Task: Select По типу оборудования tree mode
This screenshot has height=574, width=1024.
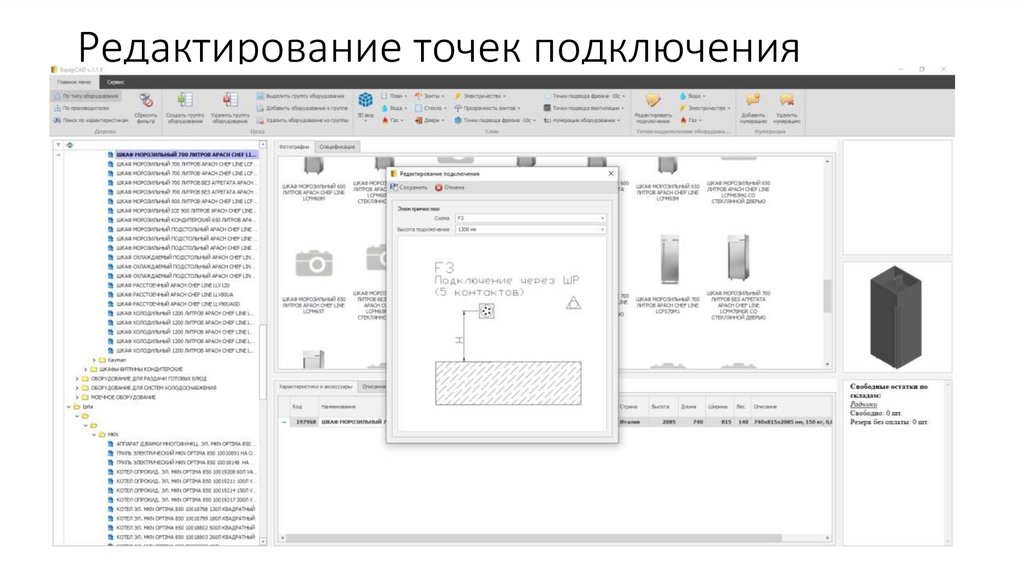Action: coord(86,96)
